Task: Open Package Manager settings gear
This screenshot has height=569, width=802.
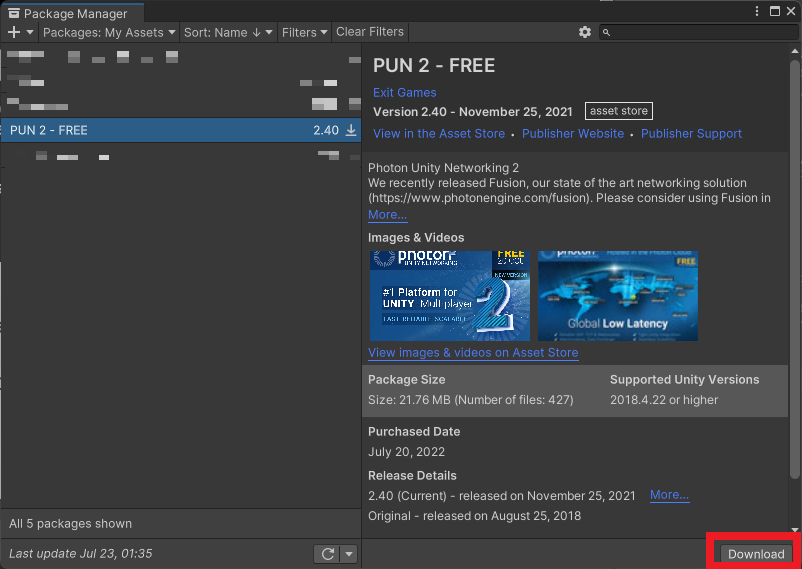Action: click(x=585, y=32)
